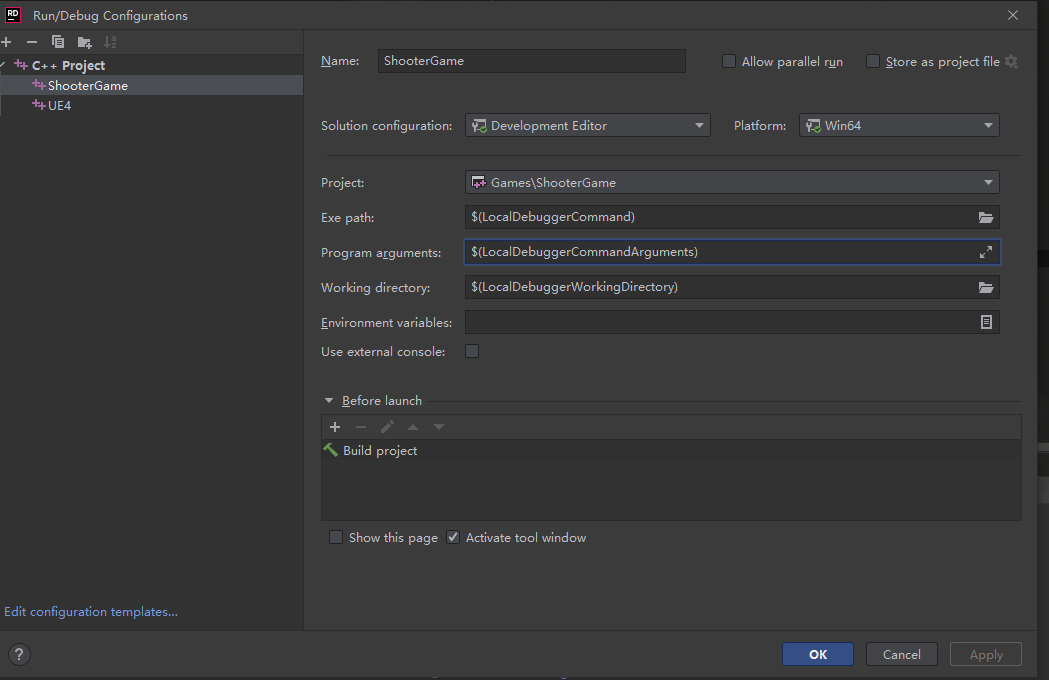Close the Run/Debug Configurations dialog
Screen dimensions: 1049x680
coord(1013,15)
